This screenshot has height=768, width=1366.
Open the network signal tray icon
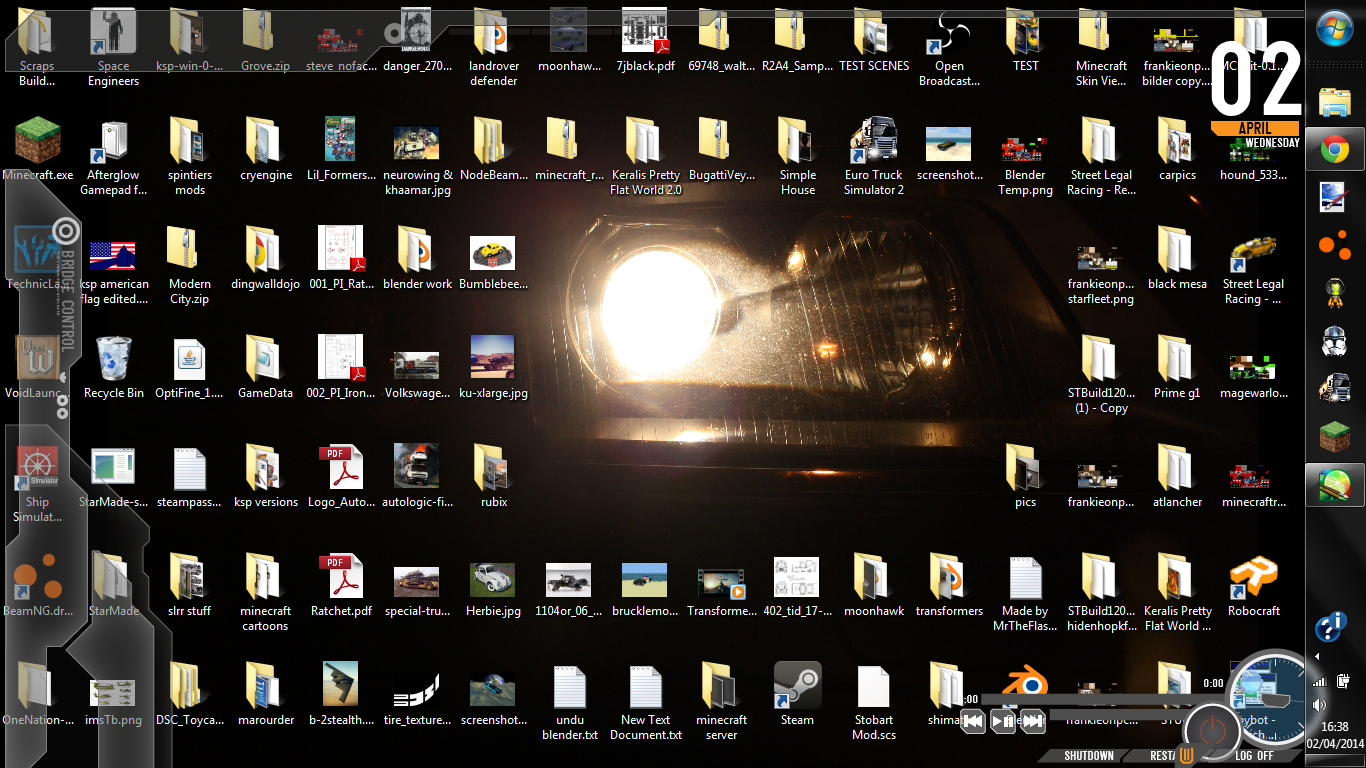(x=1319, y=681)
